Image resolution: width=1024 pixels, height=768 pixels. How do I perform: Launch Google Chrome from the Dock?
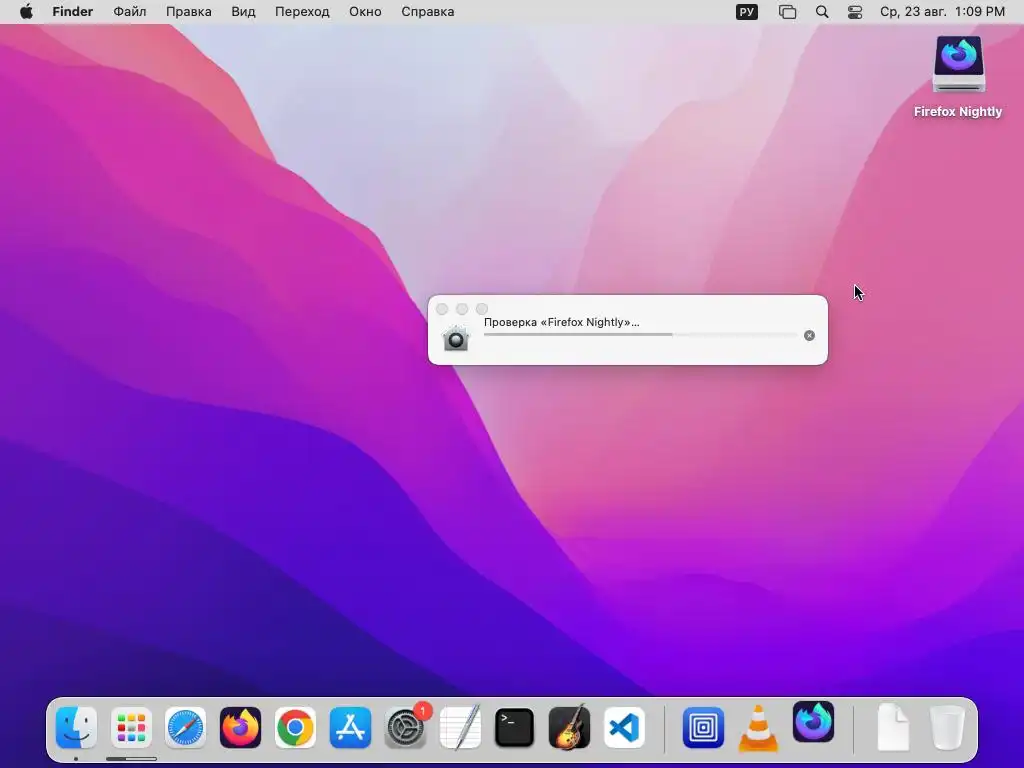[295, 727]
